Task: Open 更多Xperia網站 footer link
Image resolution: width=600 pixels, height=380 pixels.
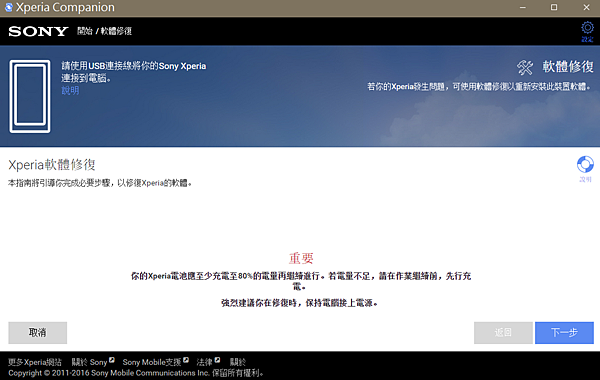Action: pyautogui.click(x=35, y=362)
